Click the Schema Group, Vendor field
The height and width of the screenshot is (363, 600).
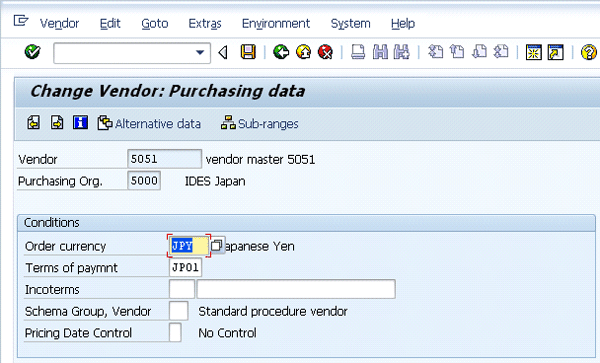tap(179, 311)
